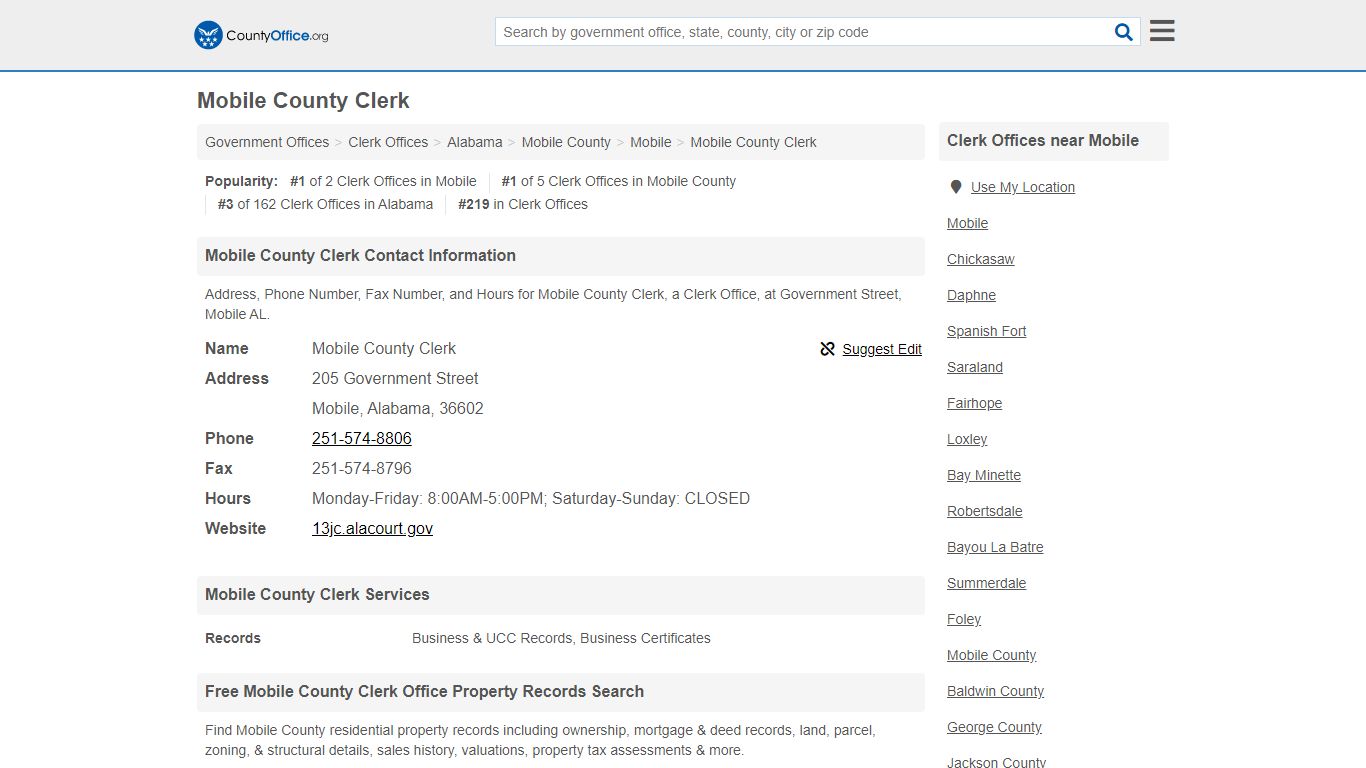Click the location pin icon
1366x768 pixels.
[956, 187]
